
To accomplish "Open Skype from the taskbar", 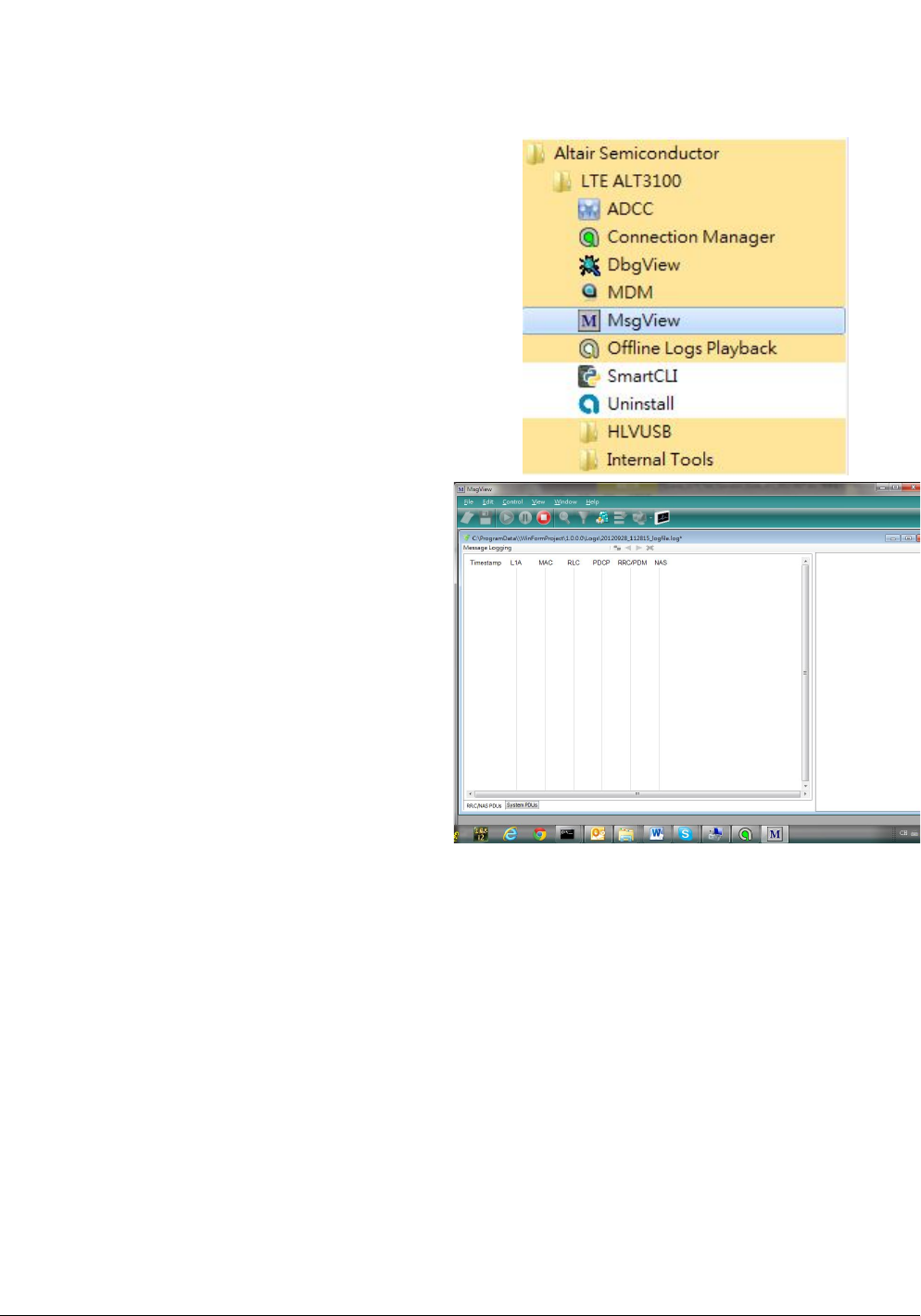I will point(685,834).
